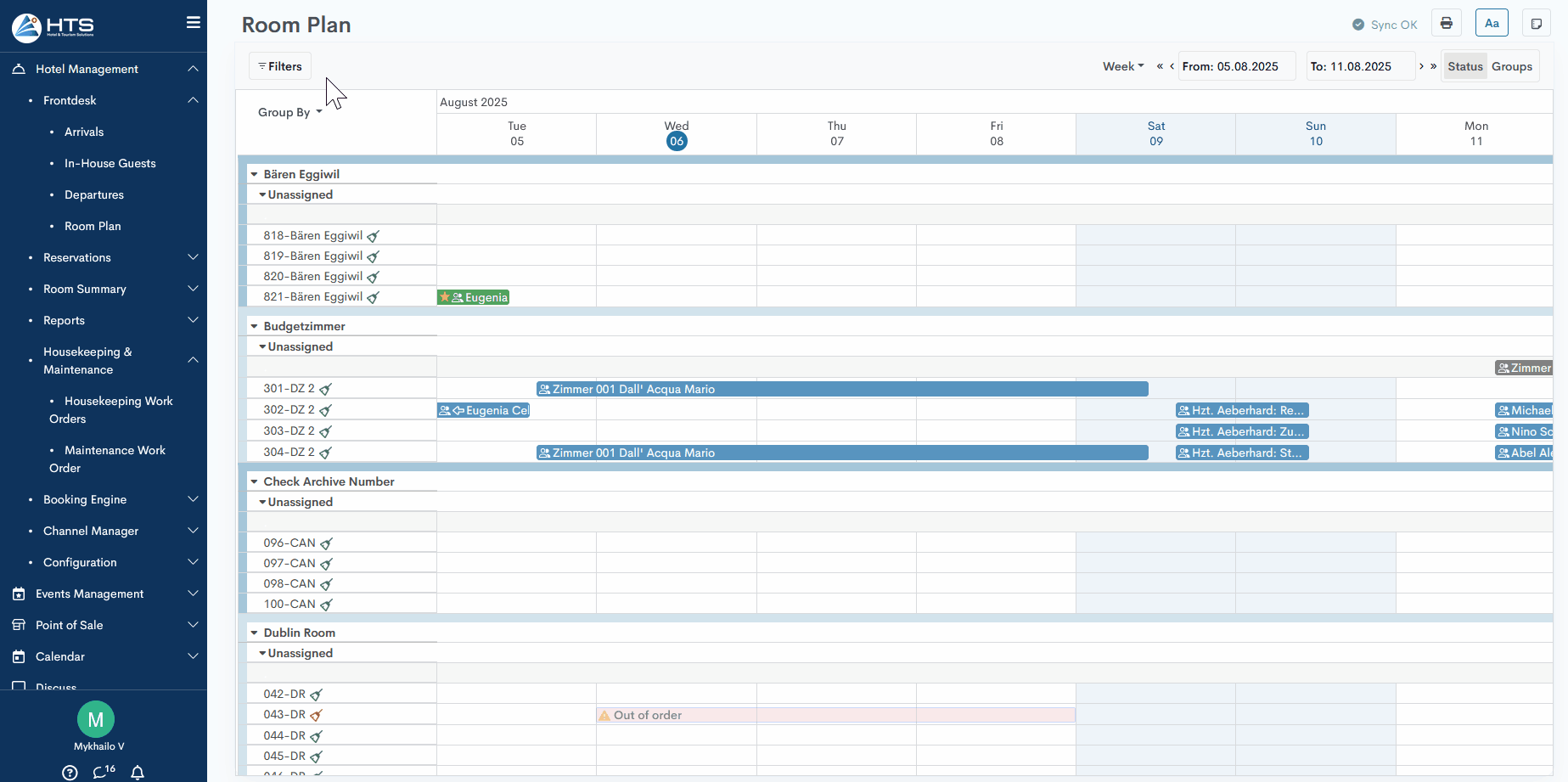Collapse the Dublin Room group
This screenshot has width=1568, height=782.
(254, 633)
